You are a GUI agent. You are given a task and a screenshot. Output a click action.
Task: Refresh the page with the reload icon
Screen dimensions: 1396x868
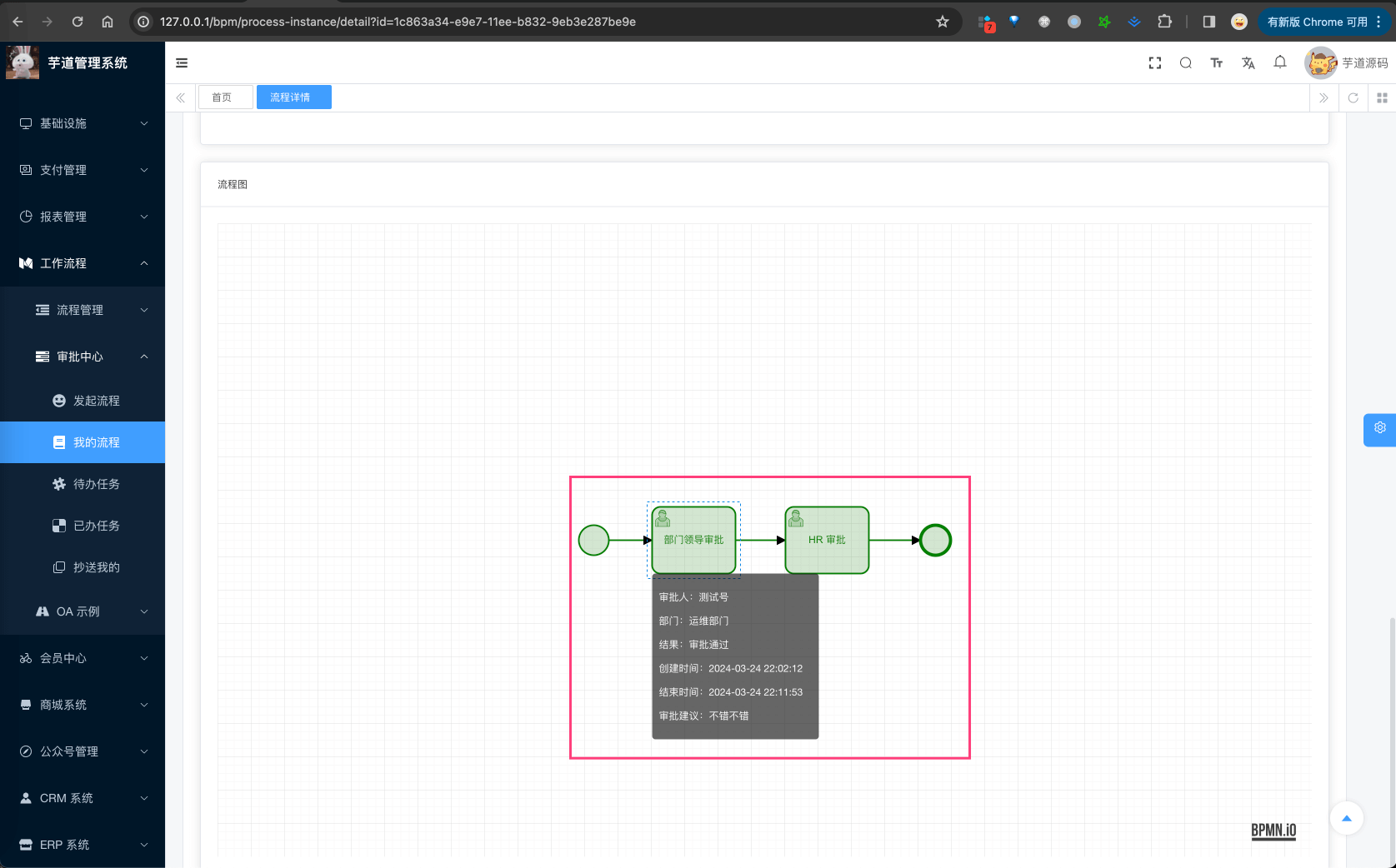point(1353,97)
